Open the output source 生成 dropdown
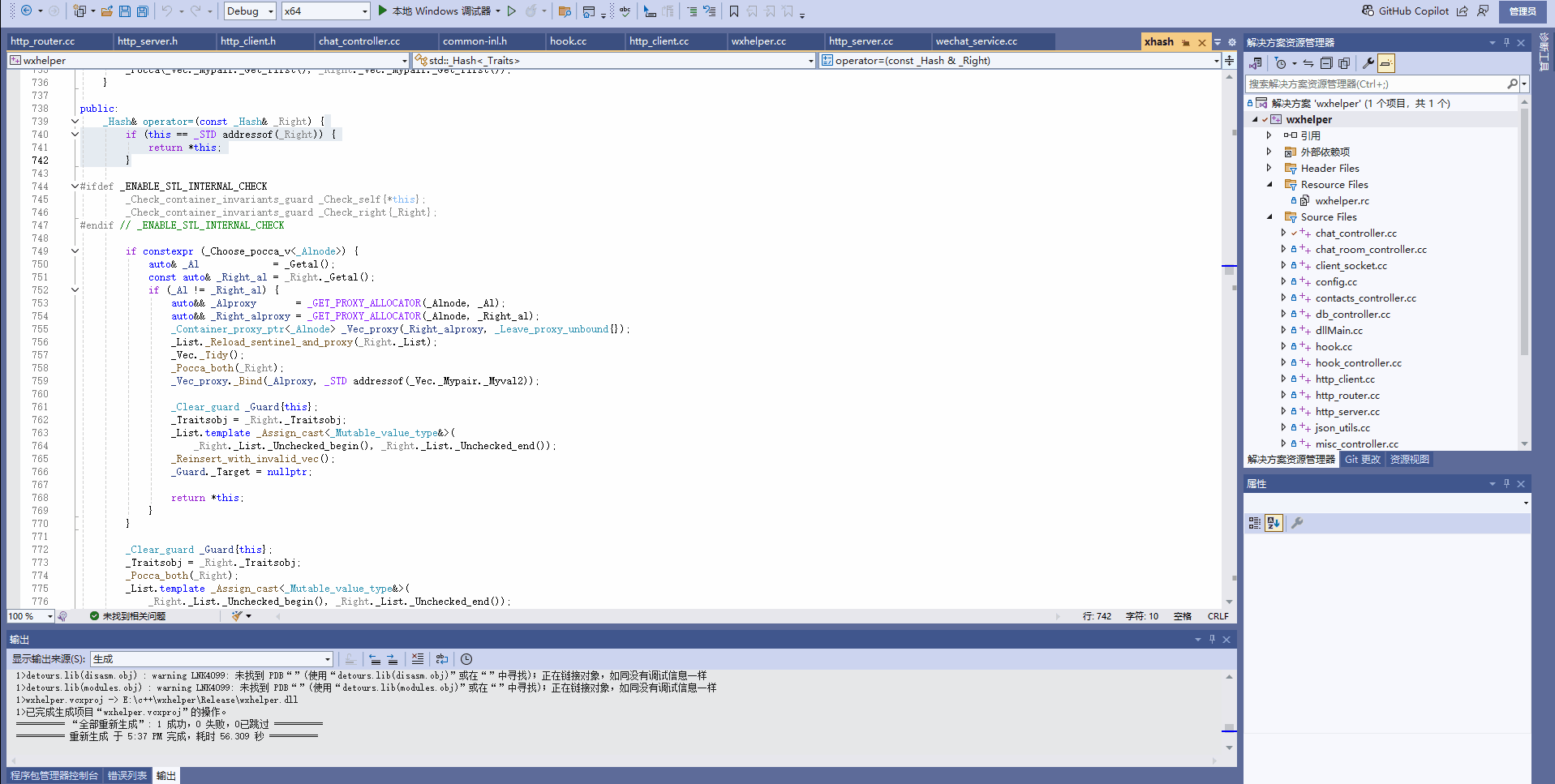Viewport: 1555px width, 784px height. pos(212,659)
